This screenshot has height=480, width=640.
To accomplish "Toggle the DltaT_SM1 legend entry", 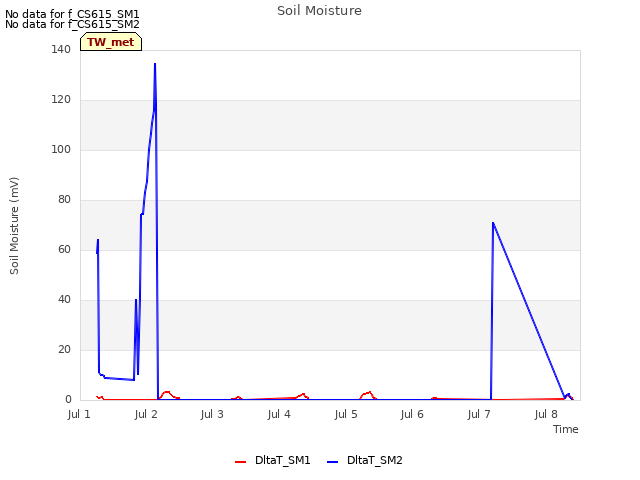I will (273, 460).
